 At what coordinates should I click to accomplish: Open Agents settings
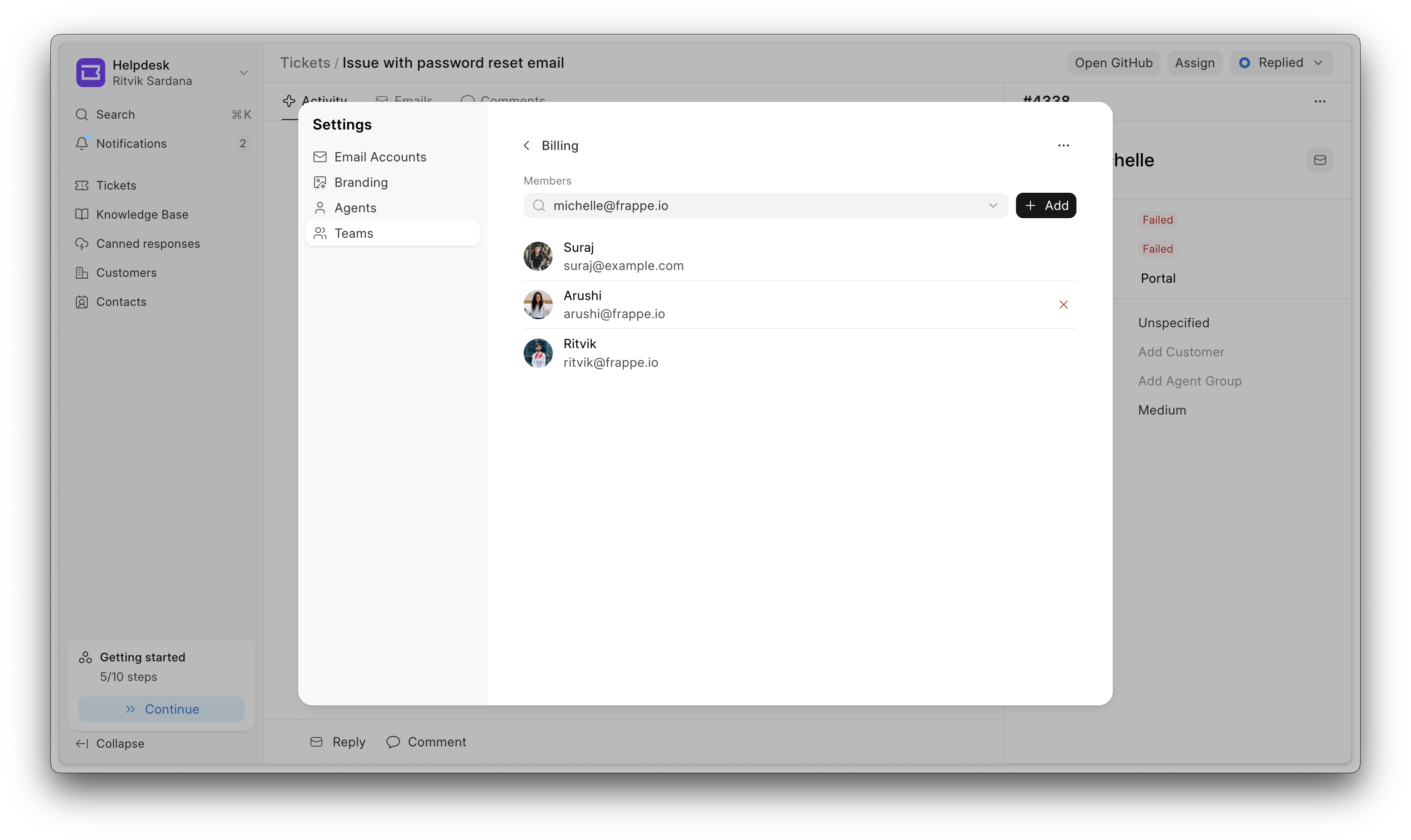392,208
